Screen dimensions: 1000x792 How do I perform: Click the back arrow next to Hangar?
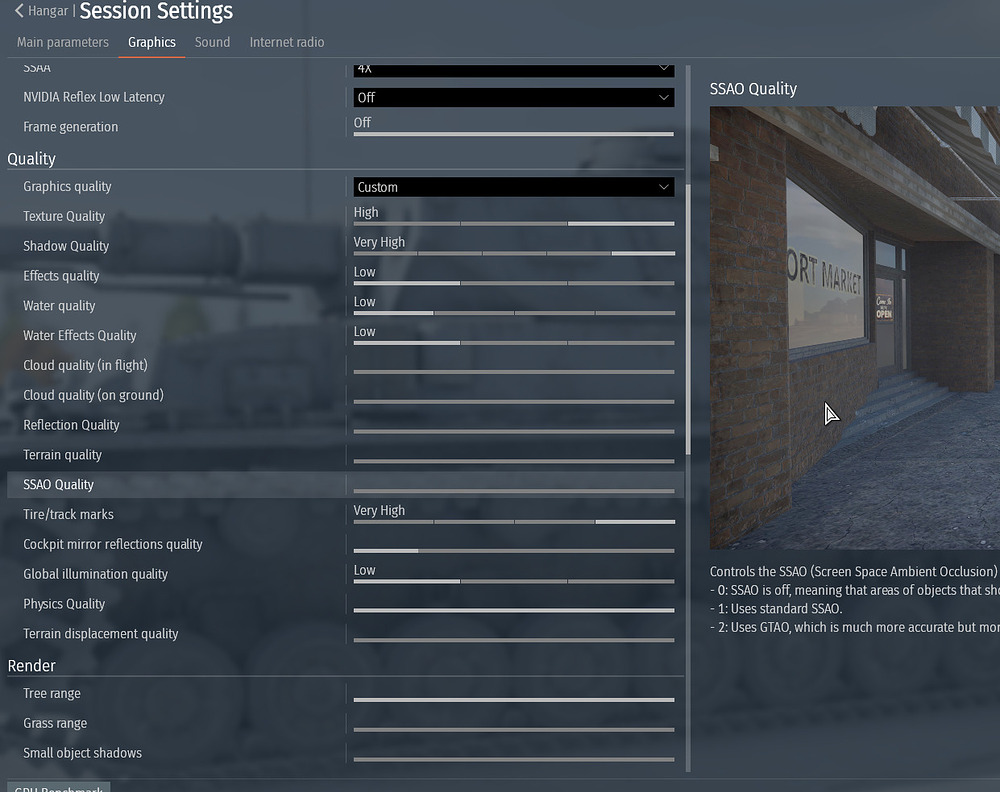tap(19, 12)
